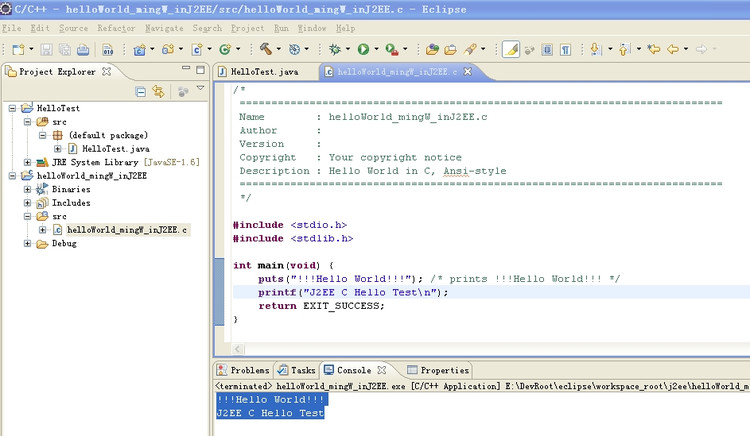Toggle Show Whitespace Characters button

[565, 49]
